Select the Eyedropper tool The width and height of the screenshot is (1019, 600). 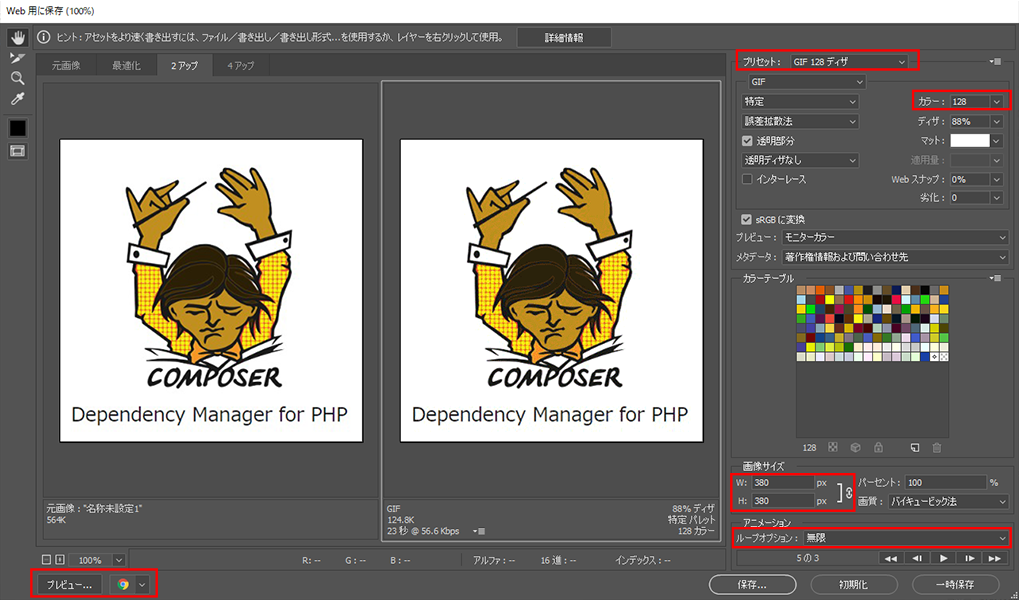[x=18, y=99]
